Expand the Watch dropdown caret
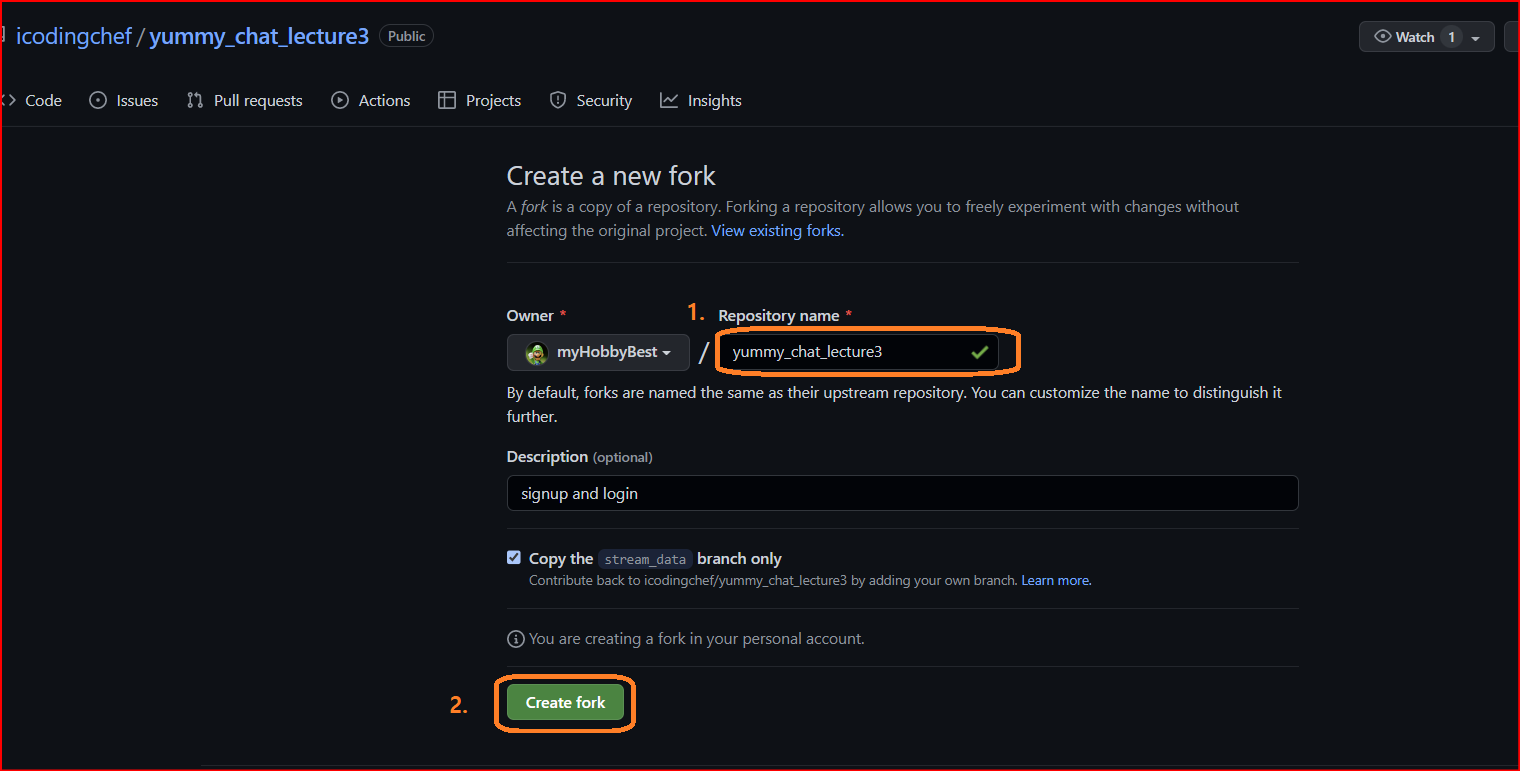The image size is (1520, 771). [1476, 37]
